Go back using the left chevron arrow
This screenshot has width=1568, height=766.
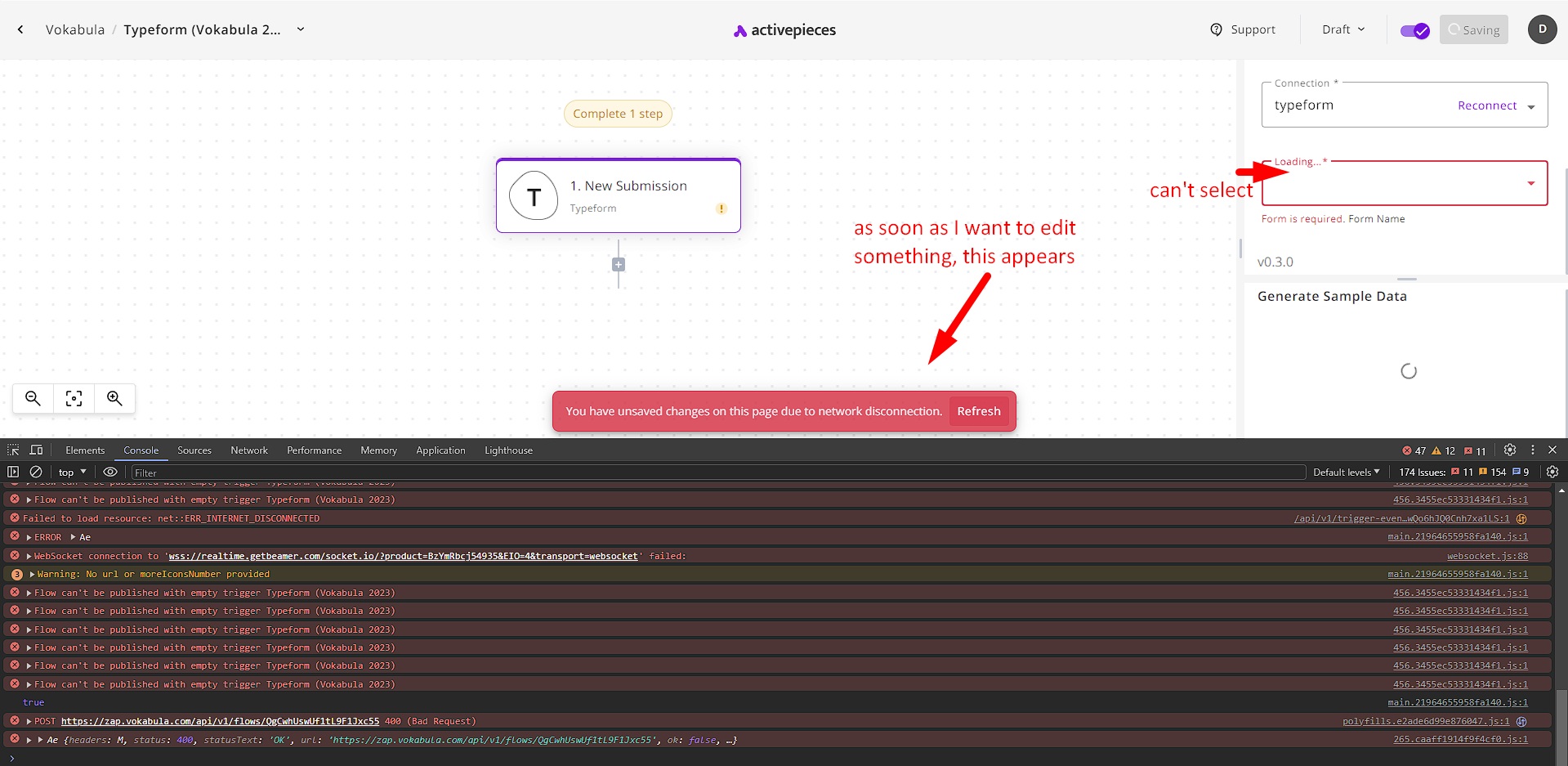click(x=20, y=29)
